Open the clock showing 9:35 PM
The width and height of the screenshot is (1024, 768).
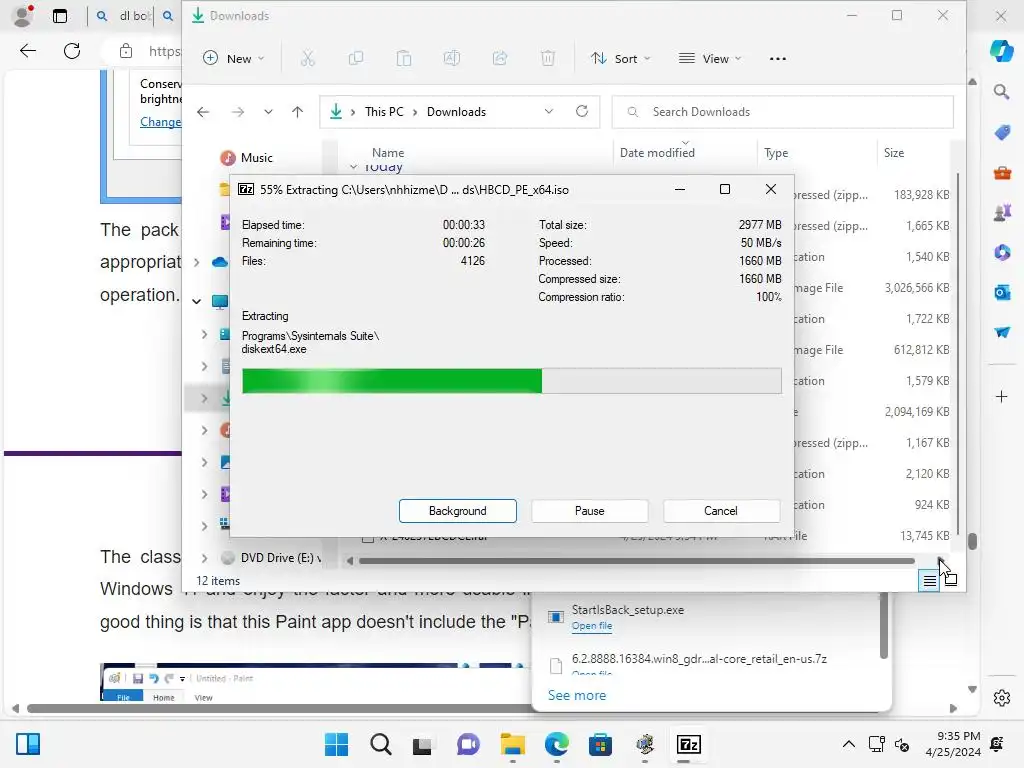(x=953, y=744)
